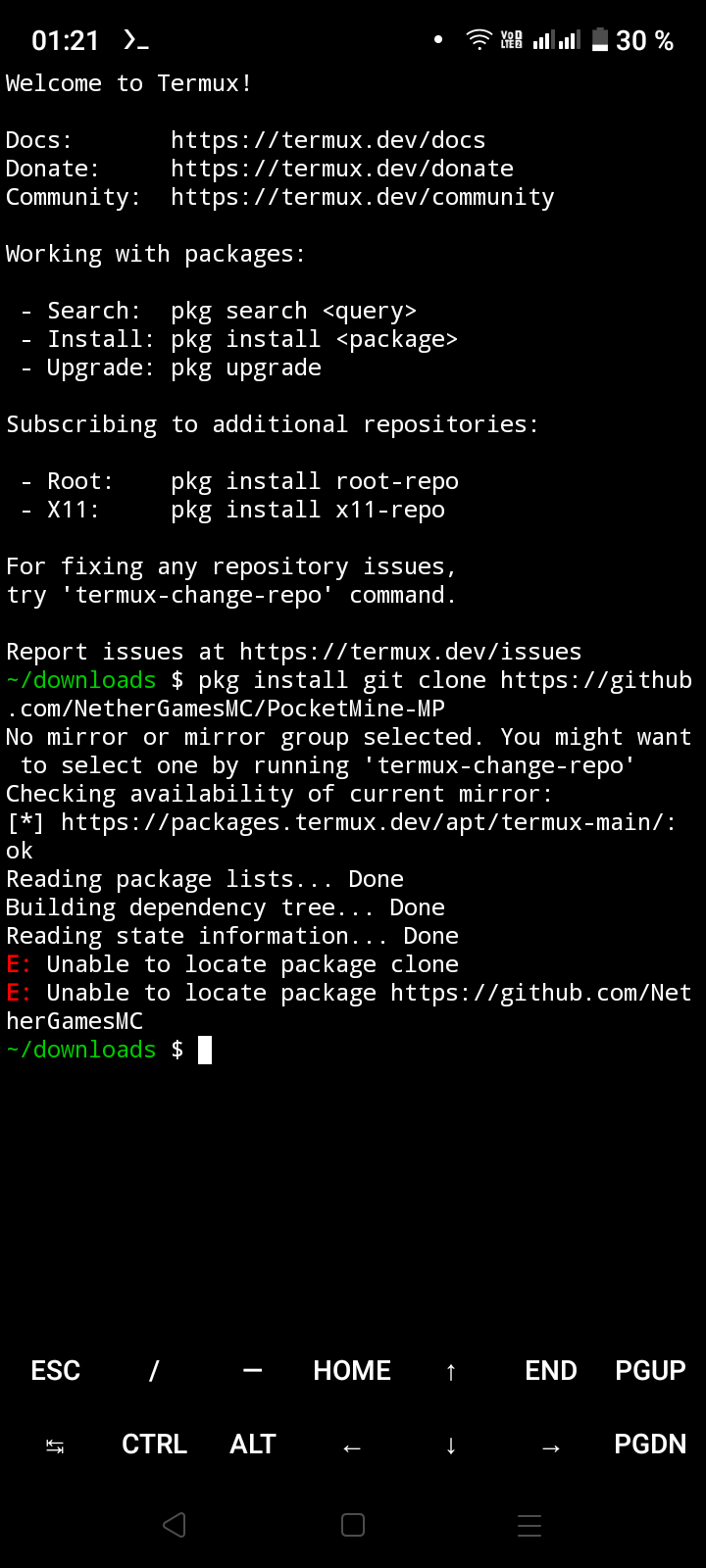Tap the Termux notification icon in status bar

coord(135,40)
